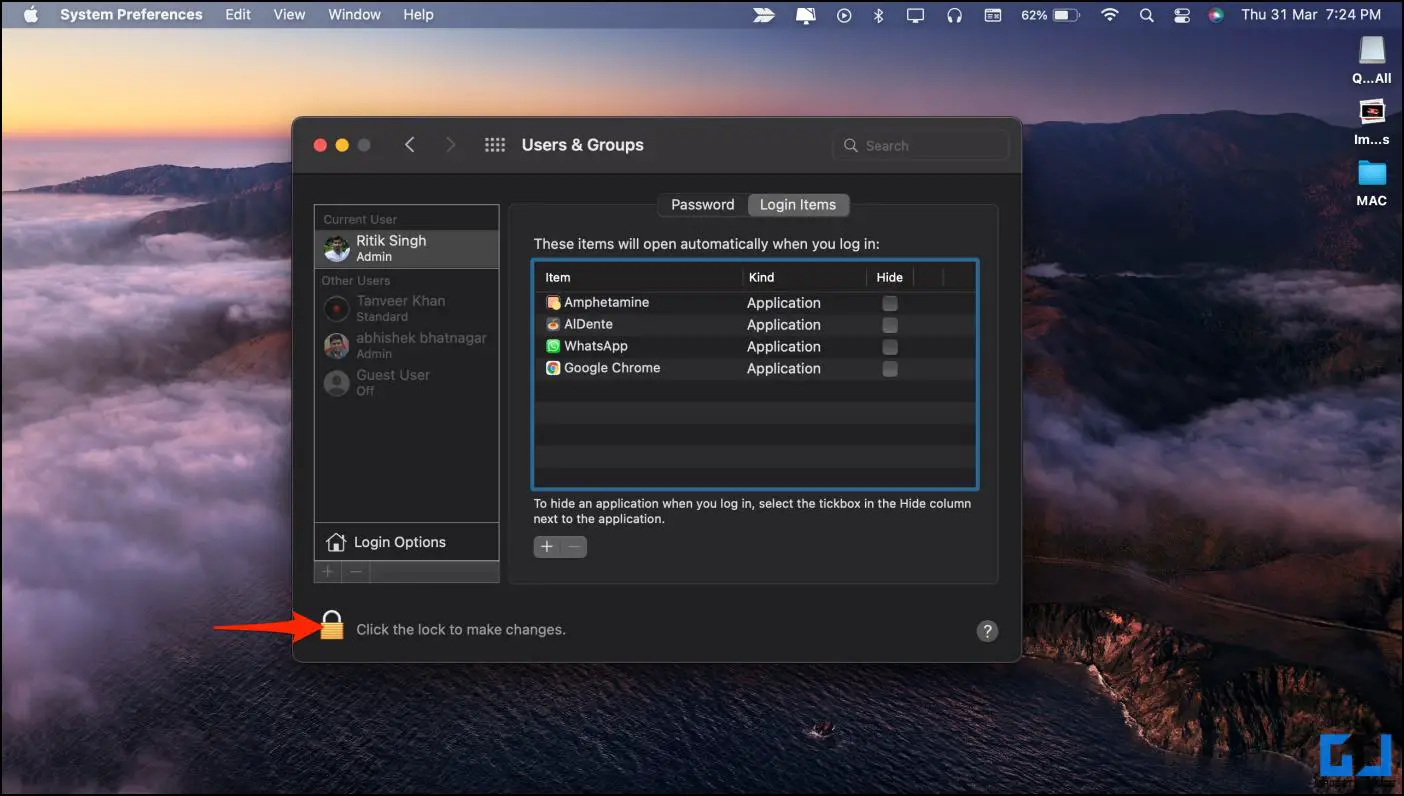
Task: Show all preferences grid icon
Action: tap(495, 145)
